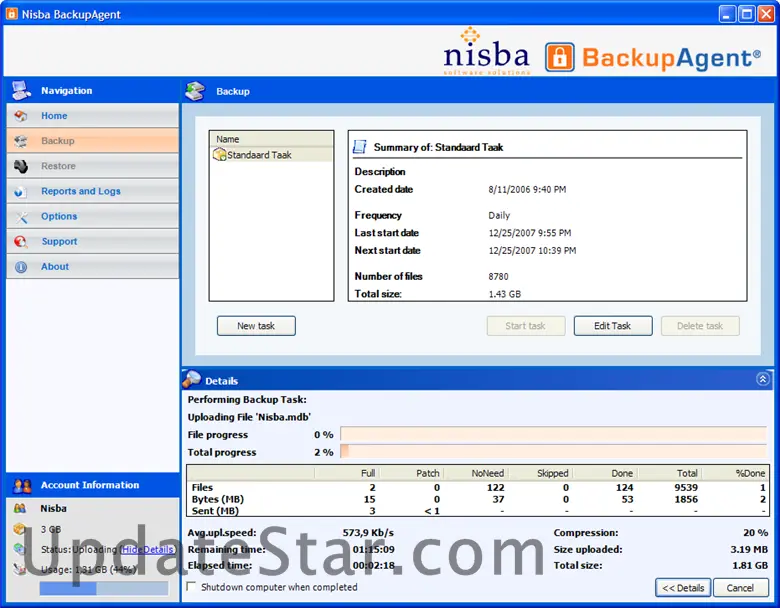Click the Last start date value

(x=530, y=233)
